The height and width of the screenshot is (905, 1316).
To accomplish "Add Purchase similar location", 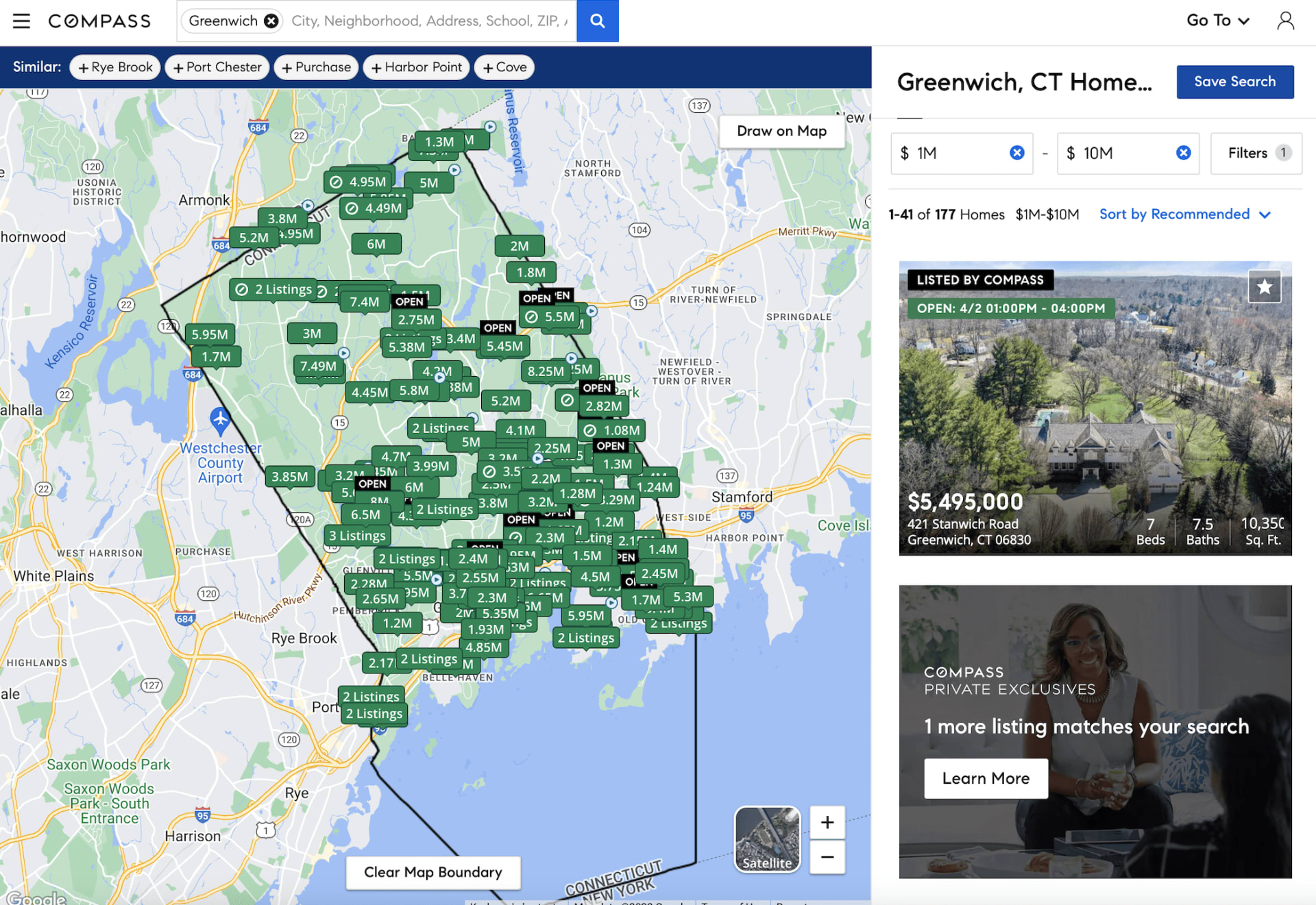I will click(x=316, y=67).
